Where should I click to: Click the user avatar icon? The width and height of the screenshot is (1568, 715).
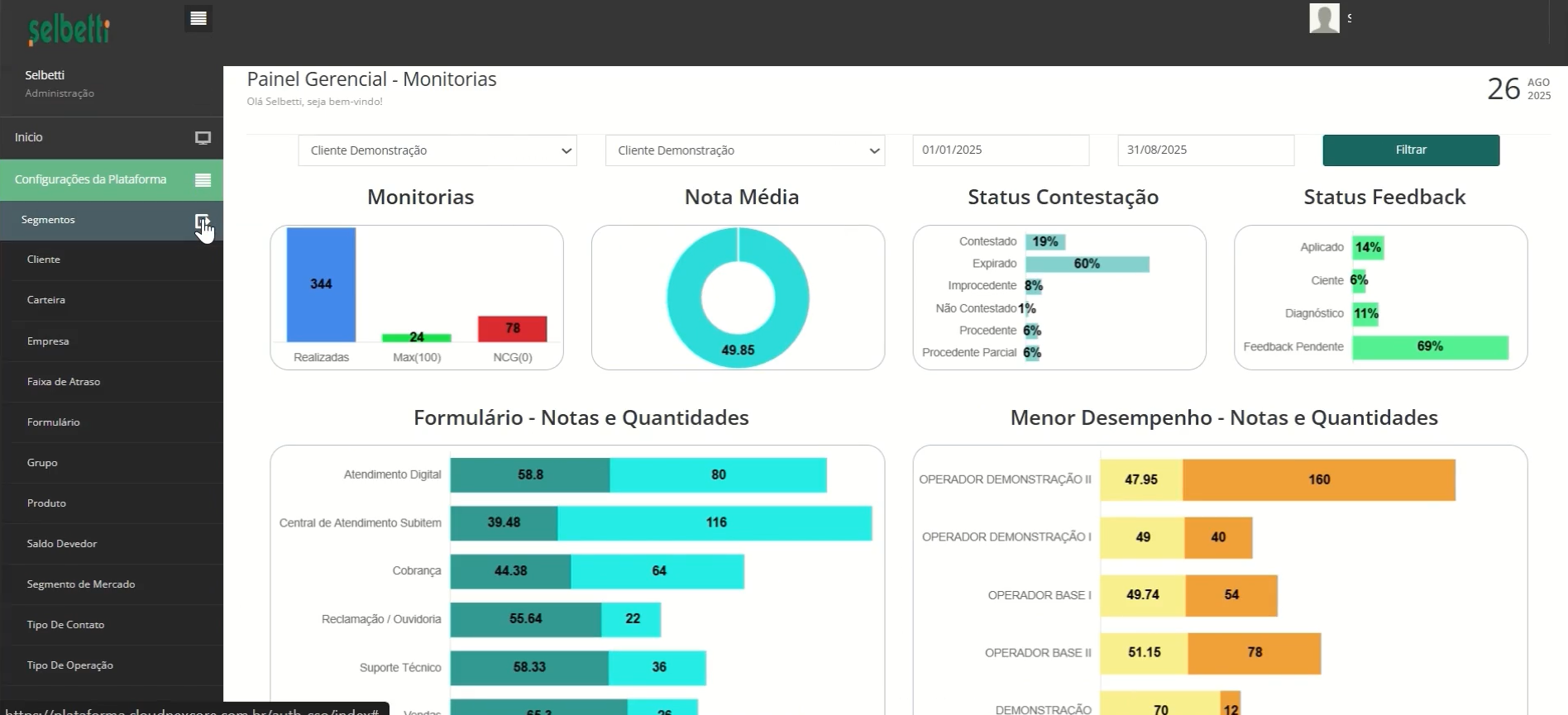click(1324, 18)
